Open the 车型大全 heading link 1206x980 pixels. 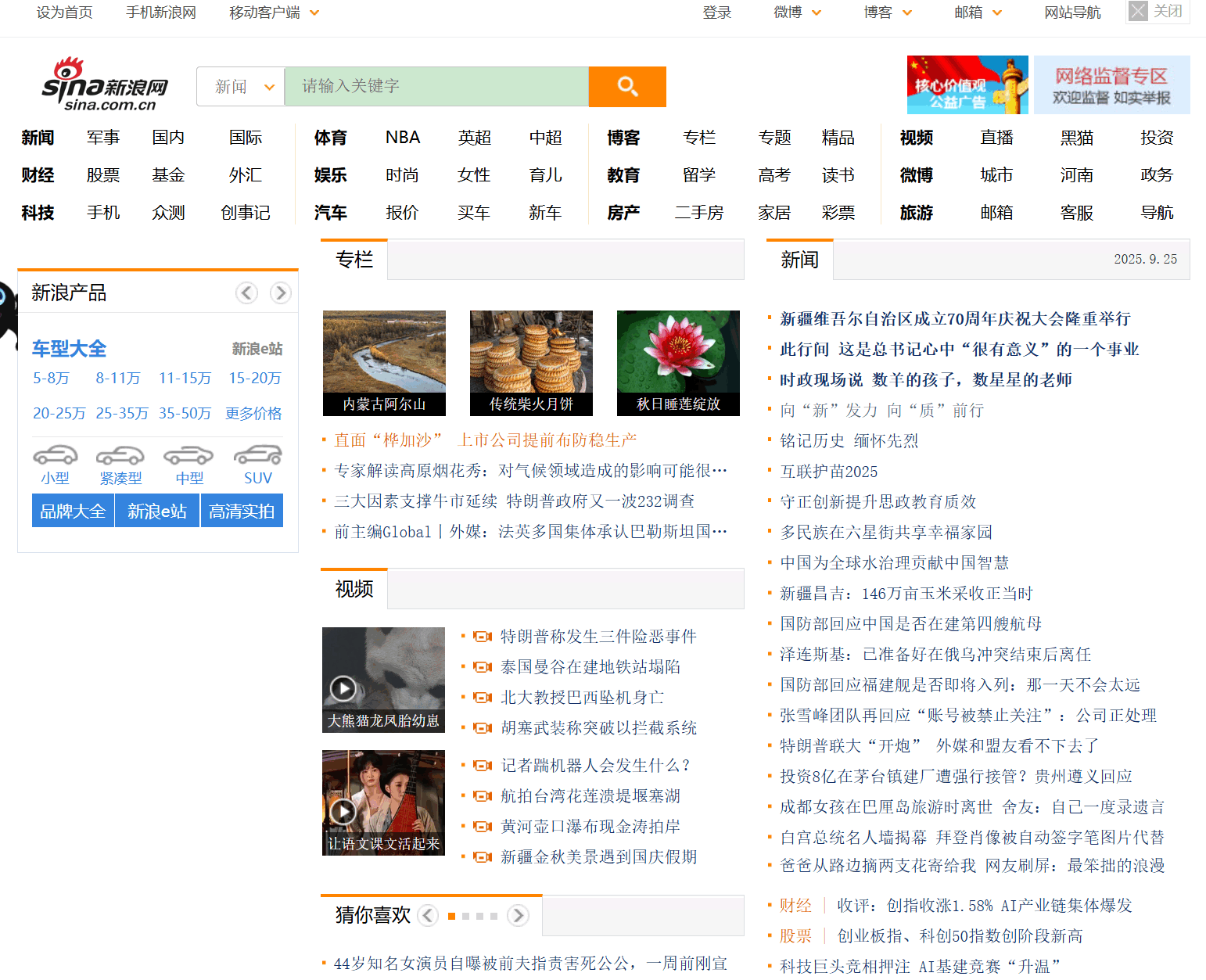pyautogui.click(x=69, y=349)
